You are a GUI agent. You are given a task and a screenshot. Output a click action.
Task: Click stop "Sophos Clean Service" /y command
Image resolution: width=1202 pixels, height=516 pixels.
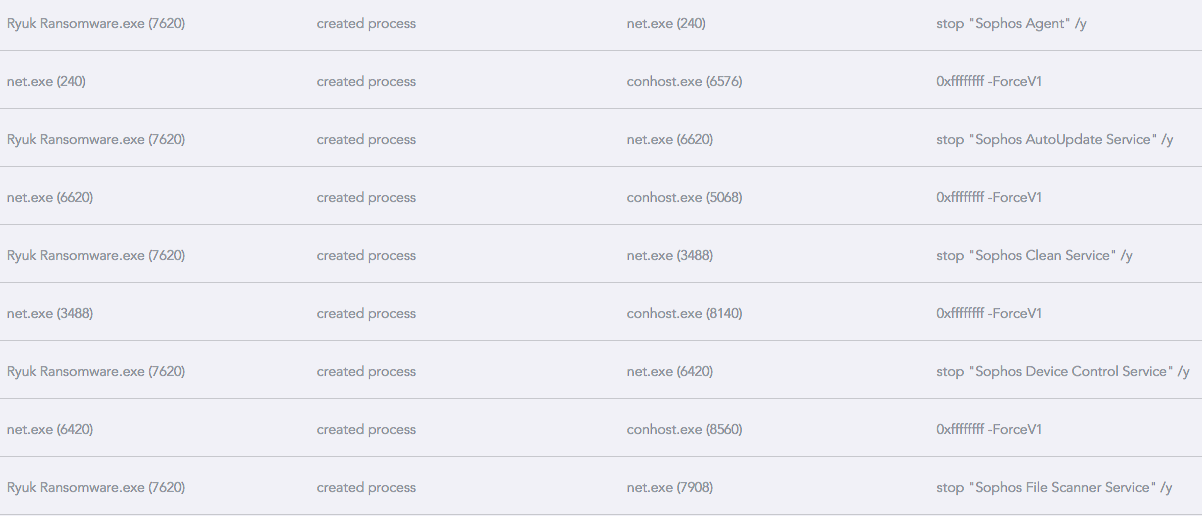coord(1034,255)
